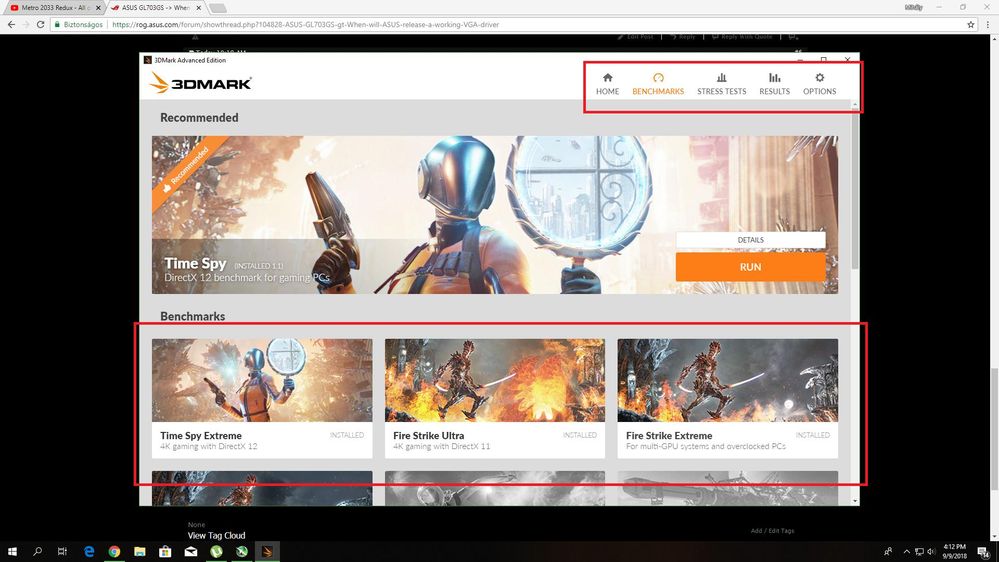Select the ASUS GL703GS browser tab
This screenshot has height=562, width=999.
click(155, 8)
